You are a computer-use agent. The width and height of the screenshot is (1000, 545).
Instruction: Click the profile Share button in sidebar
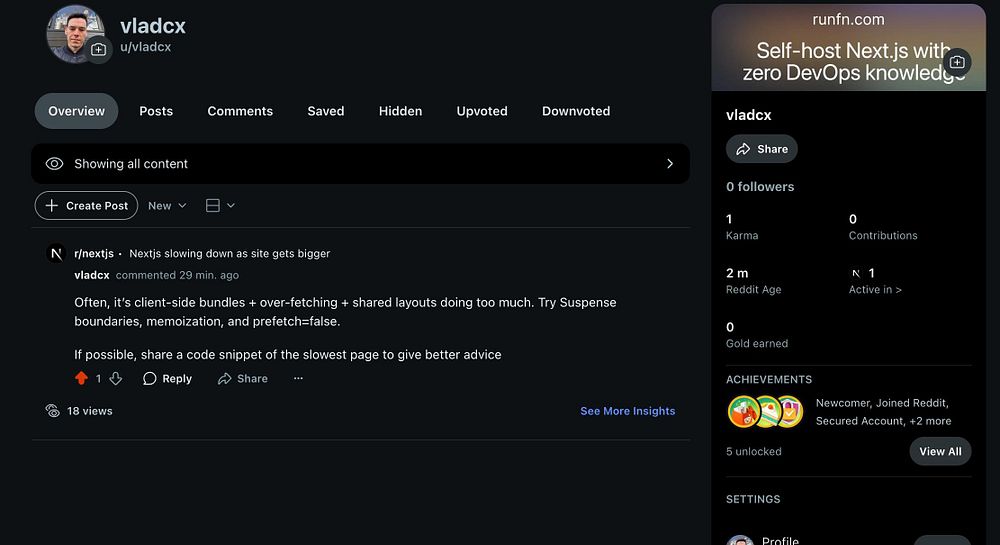pyautogui.click(x=761, y=149)
